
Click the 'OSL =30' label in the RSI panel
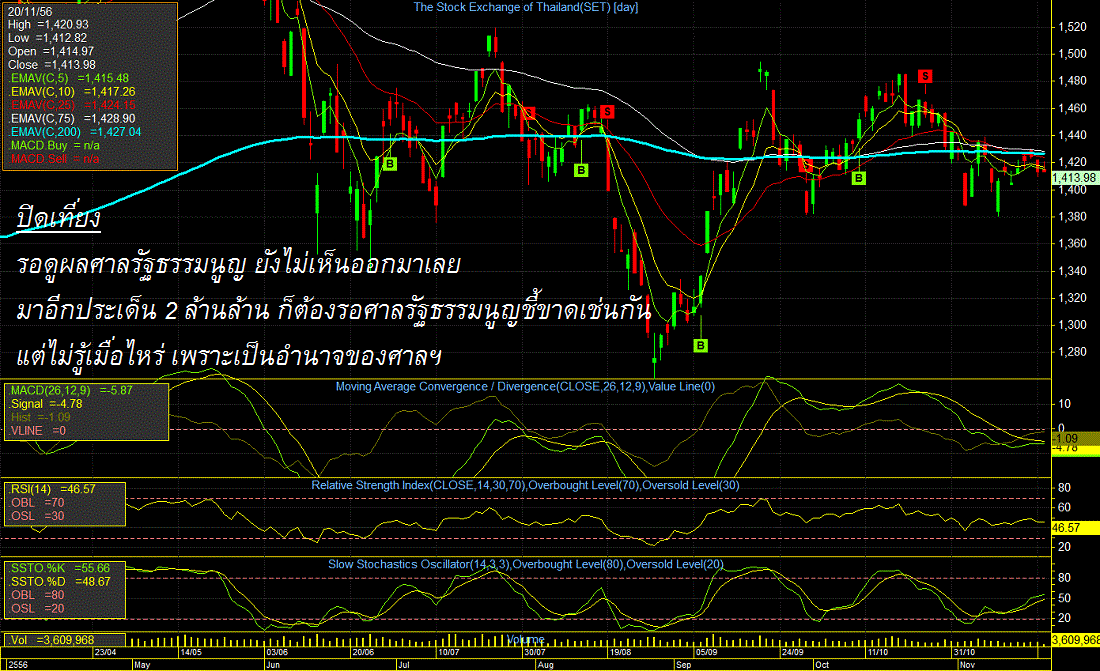(x=37, y=516)
